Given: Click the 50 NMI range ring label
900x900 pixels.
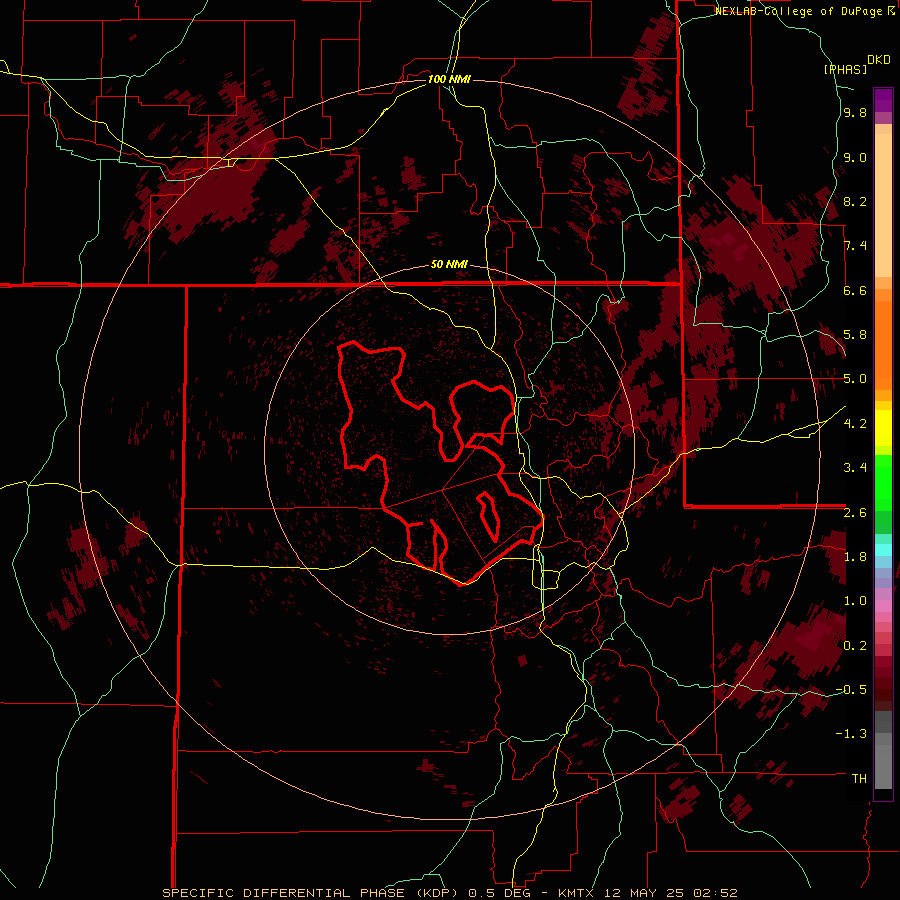Looking at the screenshot, I should point(449,265).
